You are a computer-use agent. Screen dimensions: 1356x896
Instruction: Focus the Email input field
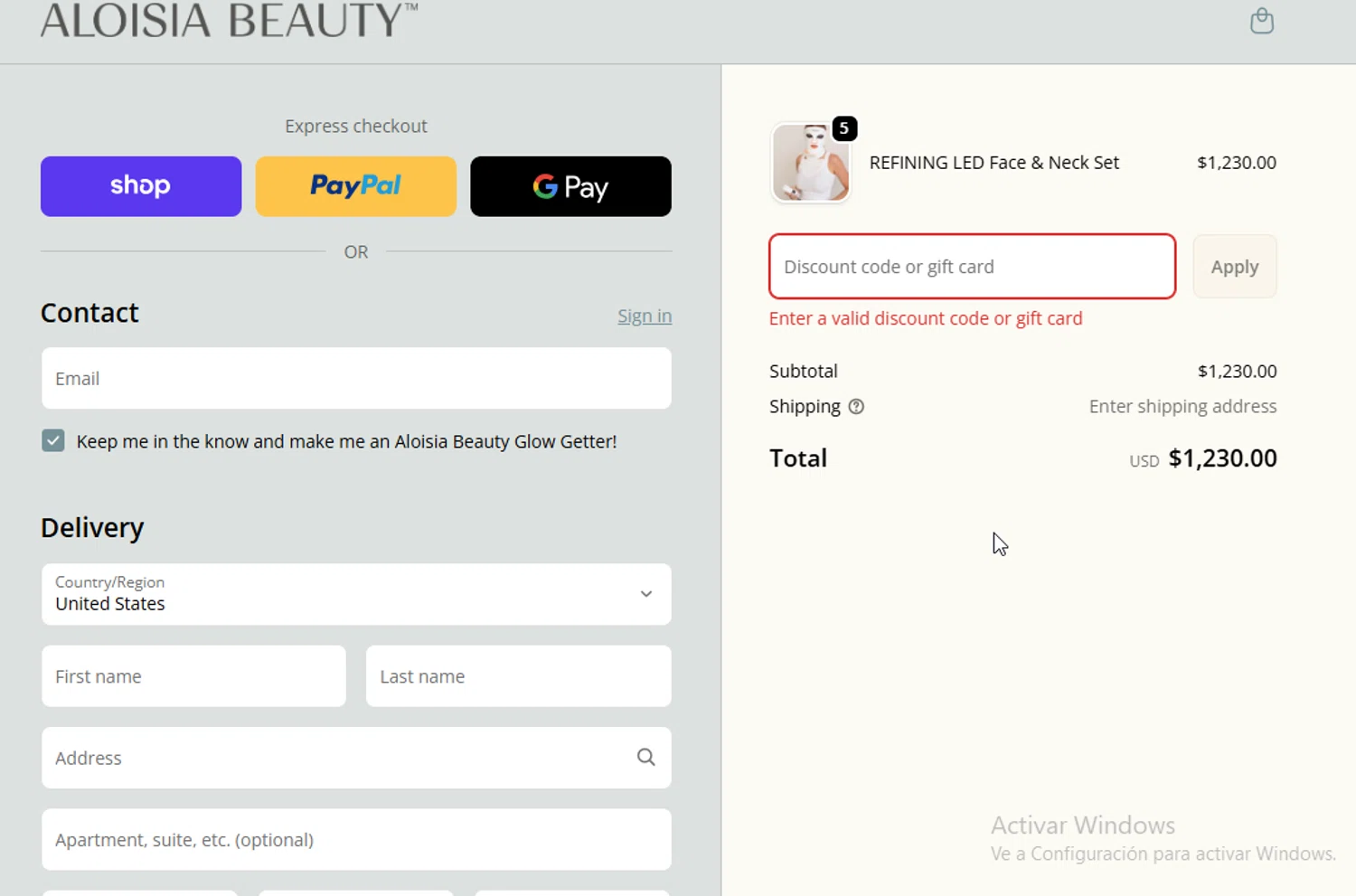pos(356,378)
